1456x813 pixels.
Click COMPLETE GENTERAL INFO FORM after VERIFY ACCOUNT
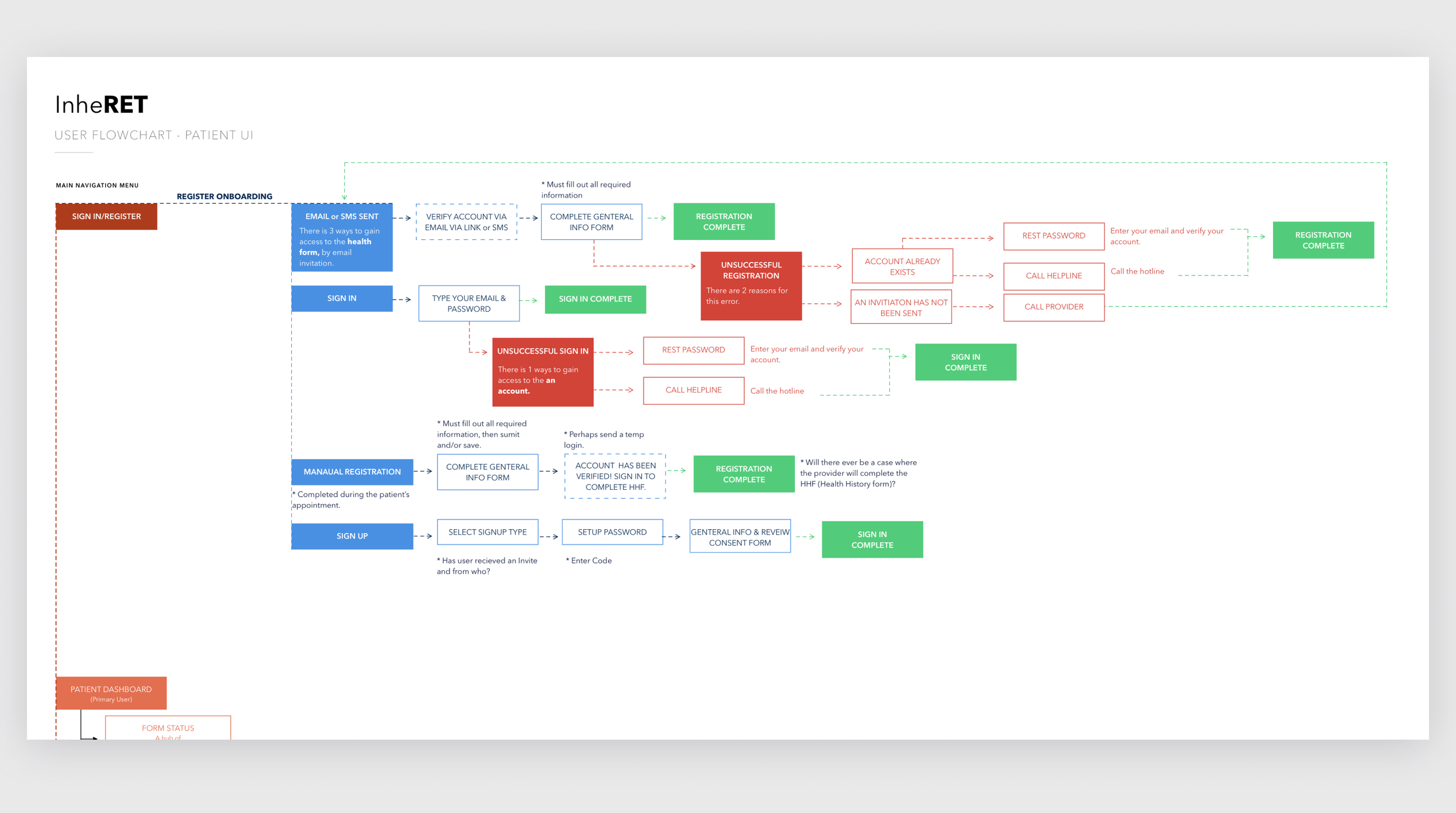coord(592,222)
